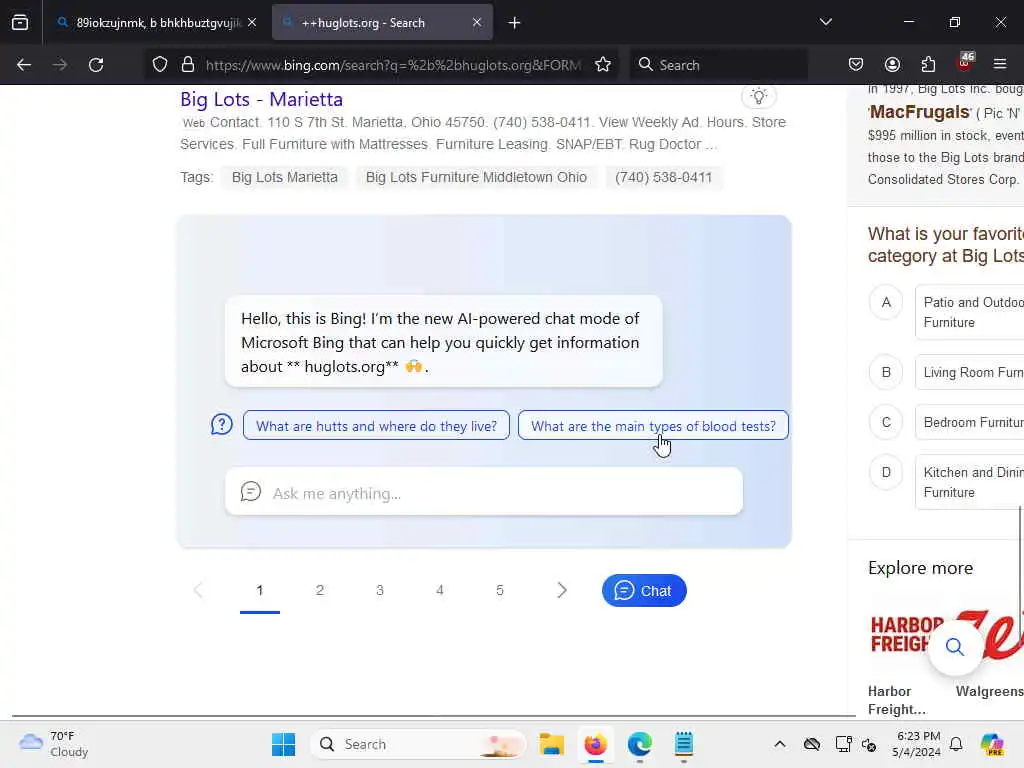1024x768 pixels.
Task: Select the Big Lots Marietta tag
Action: [285, 178]
